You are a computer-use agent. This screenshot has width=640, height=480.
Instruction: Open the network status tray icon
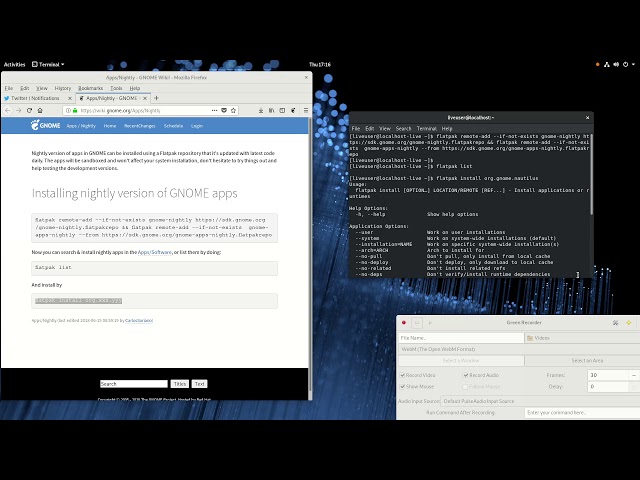tap(607, 64)
